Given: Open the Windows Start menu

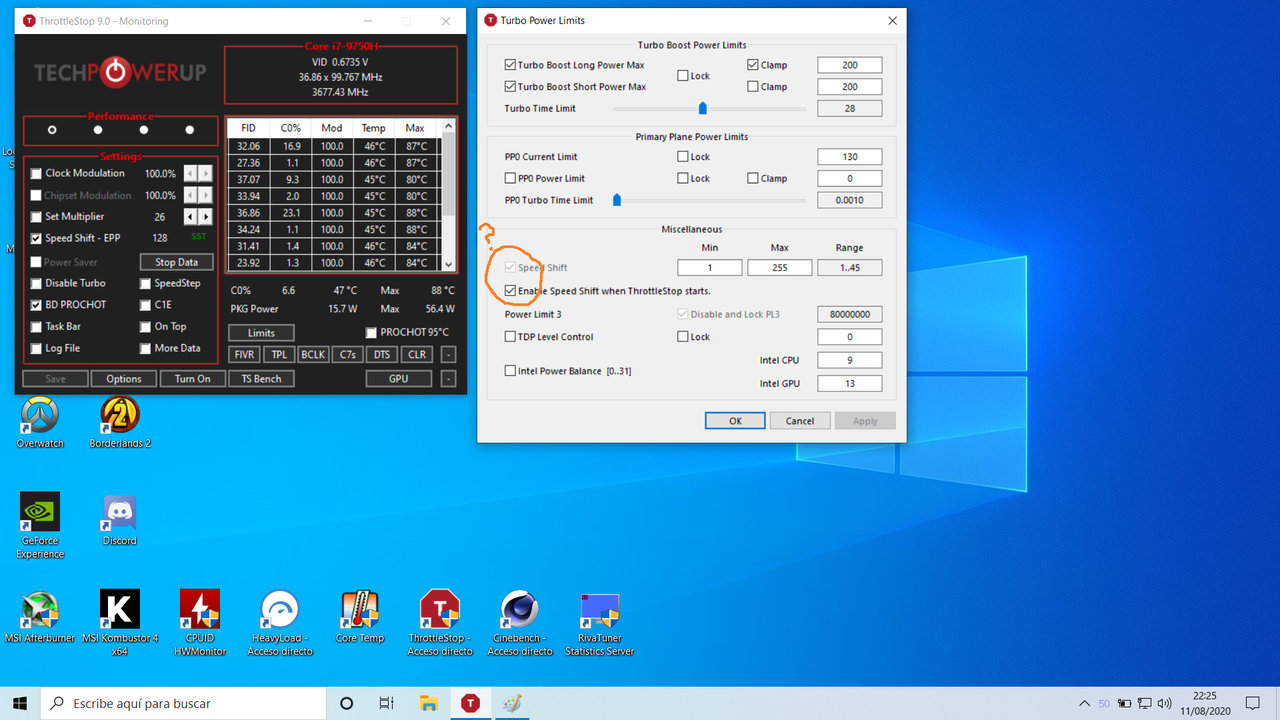Looking at the screenshot, I should pos(20,703).
